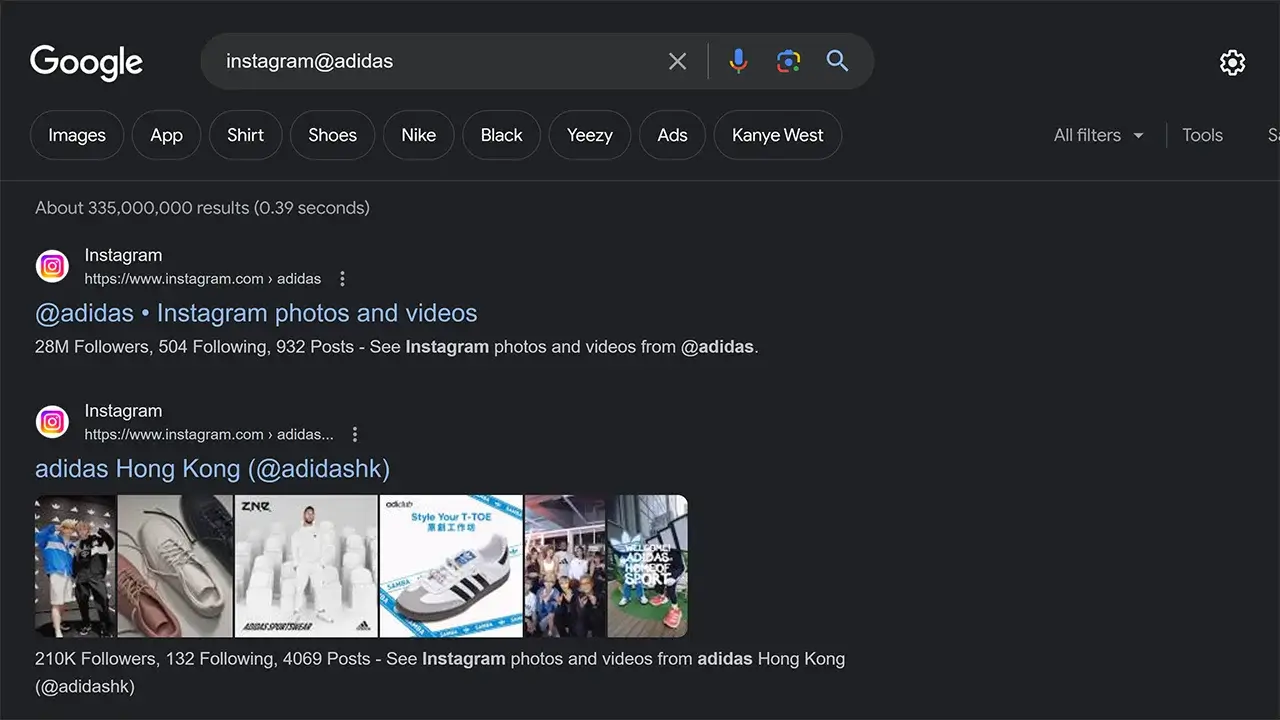Select the Ads filter chip
The width and height of the screenshot is (1280, 720).
(672, 135)
